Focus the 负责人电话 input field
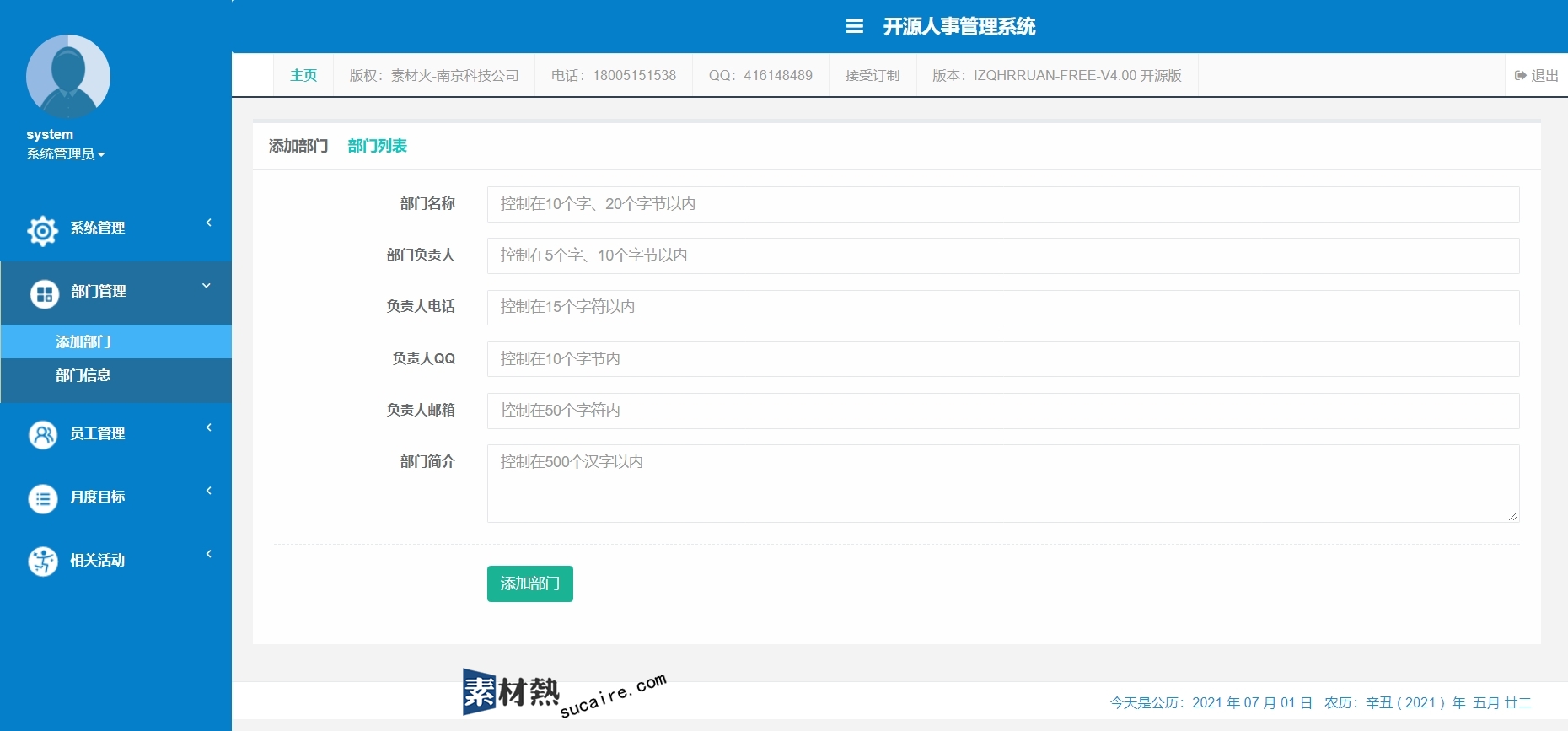Screen dimensions: 1568x731 1003,307
